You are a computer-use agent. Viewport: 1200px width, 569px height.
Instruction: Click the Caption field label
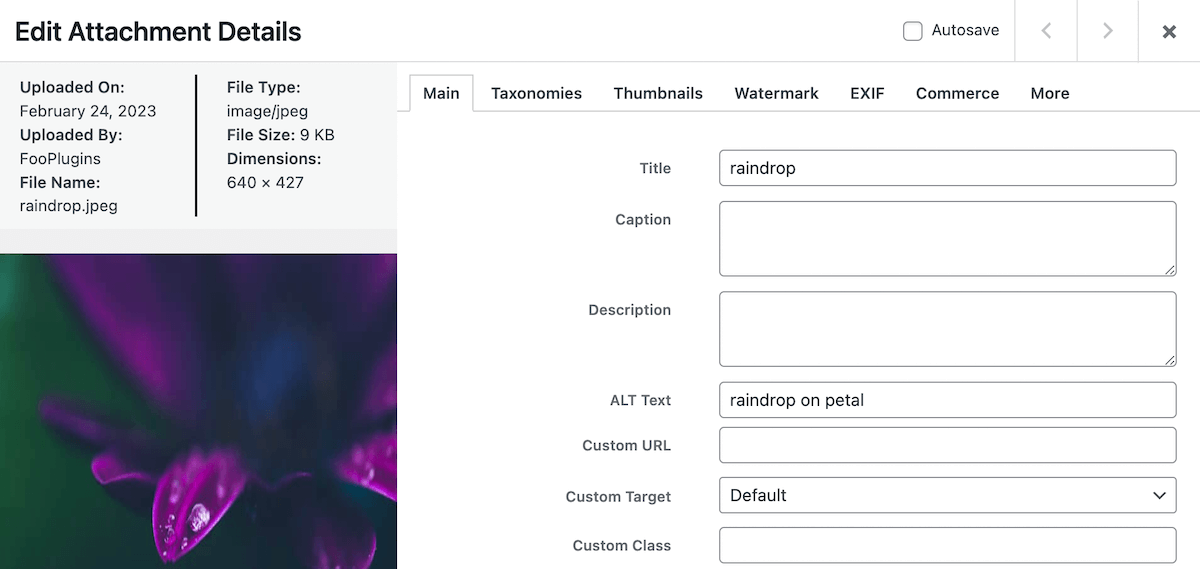(x=643, y=219)
